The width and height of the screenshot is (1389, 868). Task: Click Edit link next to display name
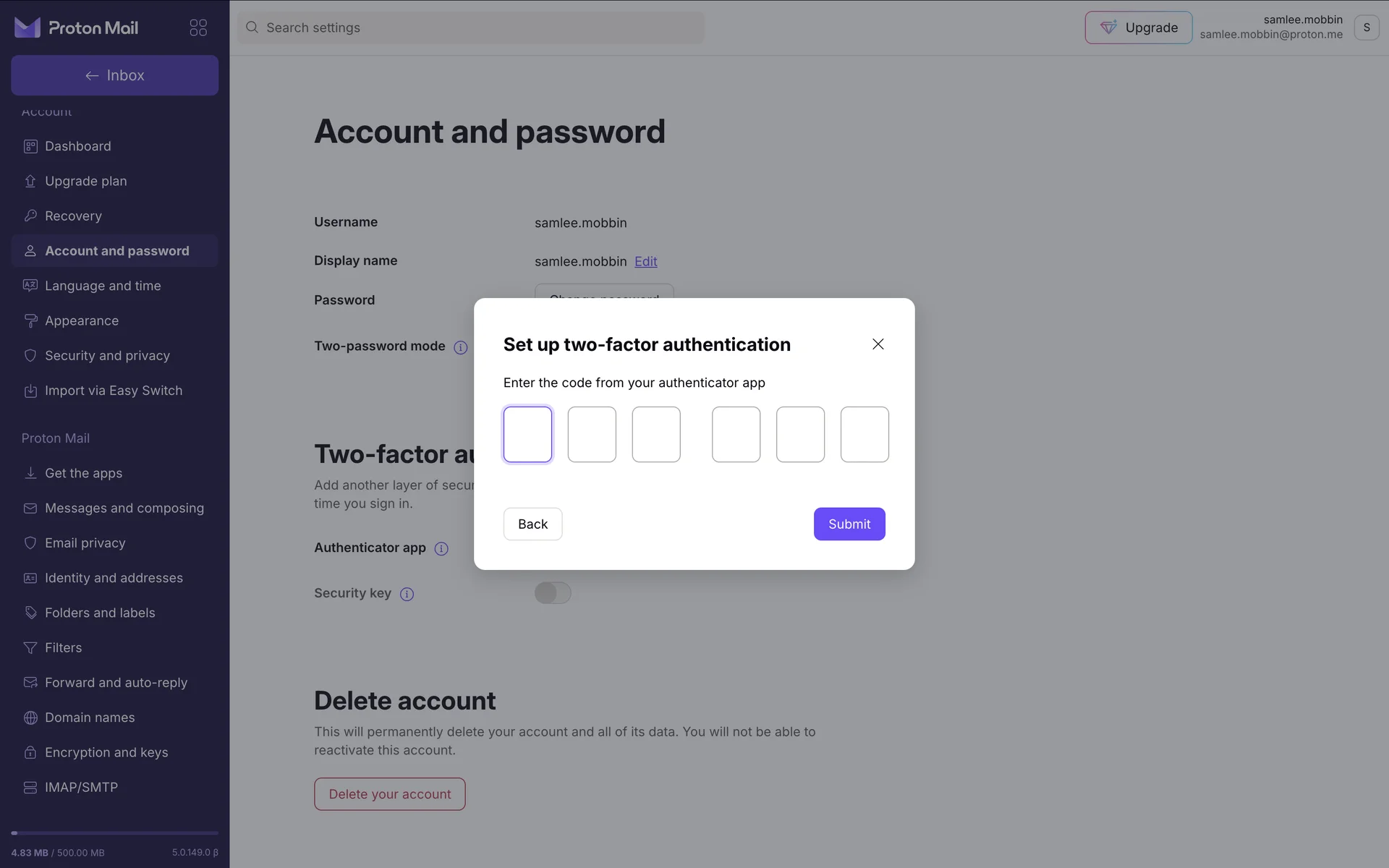tap(645, 262)
